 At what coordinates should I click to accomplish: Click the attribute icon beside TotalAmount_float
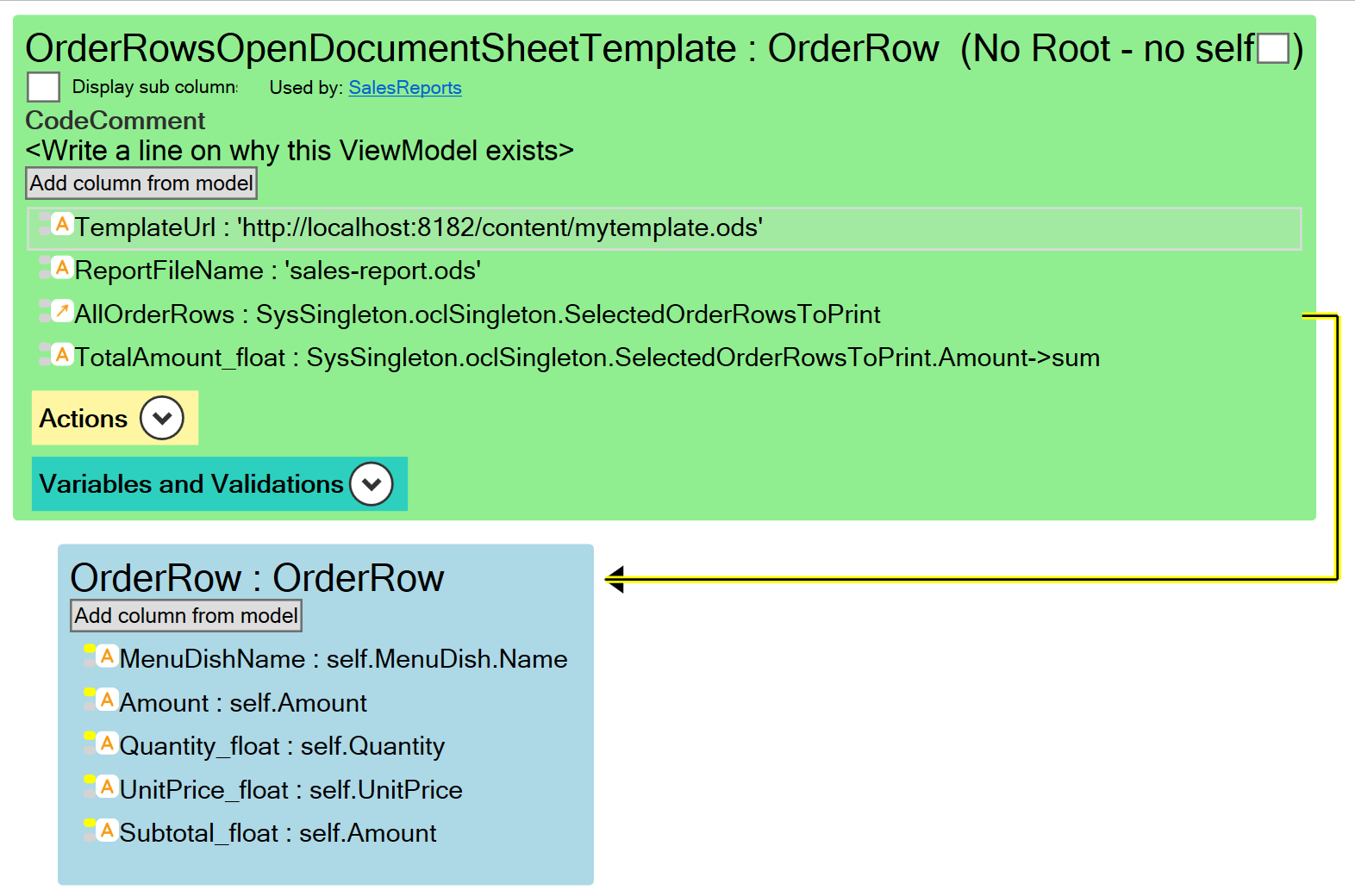(62, 355)
